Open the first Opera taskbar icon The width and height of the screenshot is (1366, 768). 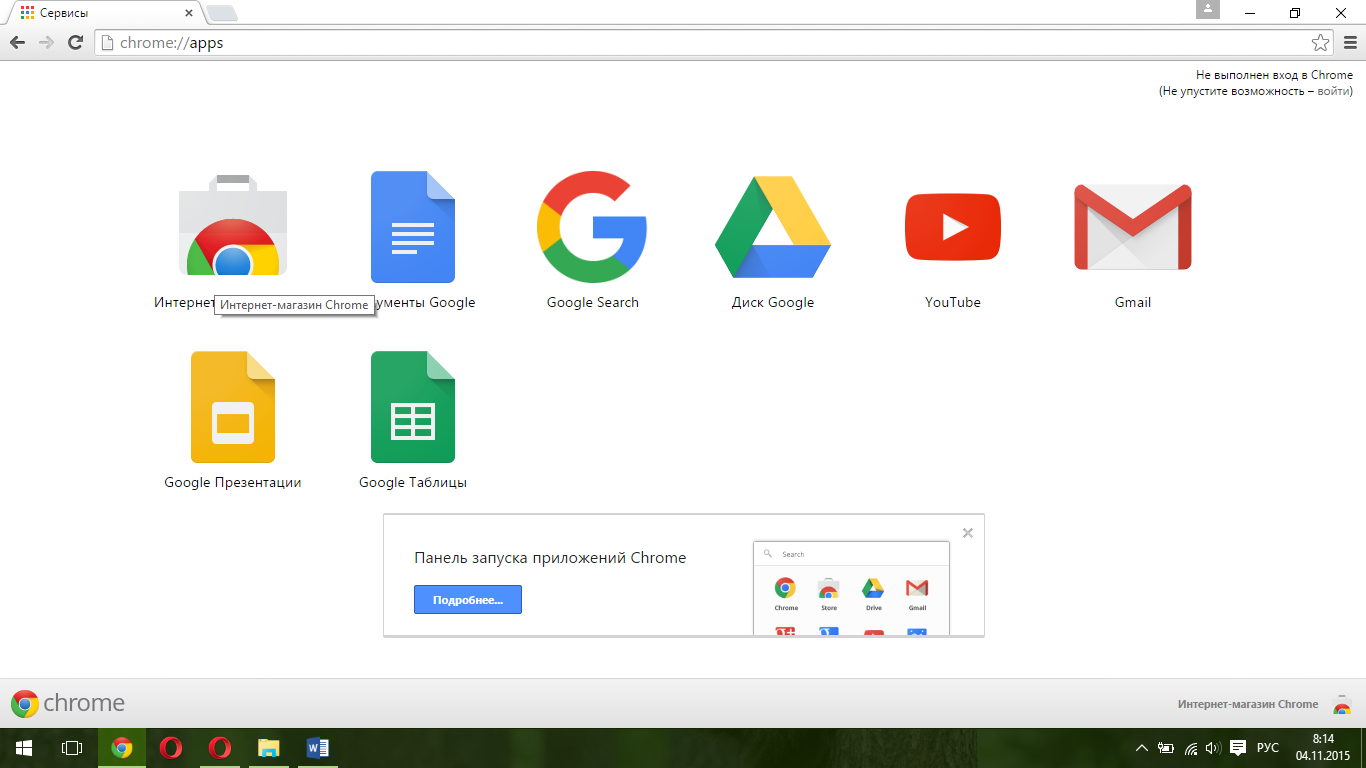tap(171, 747)
